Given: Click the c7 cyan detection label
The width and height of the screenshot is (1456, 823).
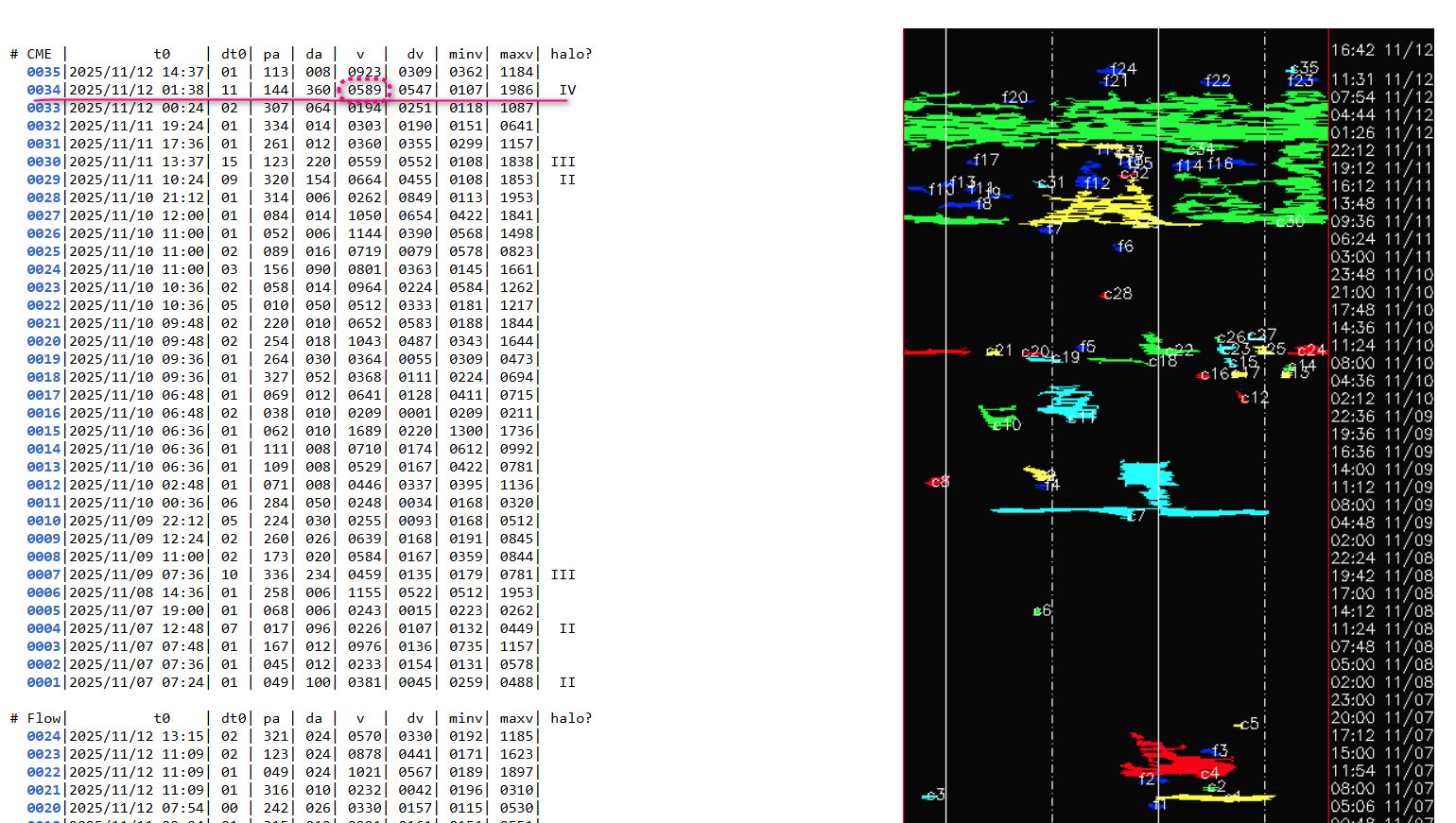Looking at the screenshot, I should coord(1135,516).
